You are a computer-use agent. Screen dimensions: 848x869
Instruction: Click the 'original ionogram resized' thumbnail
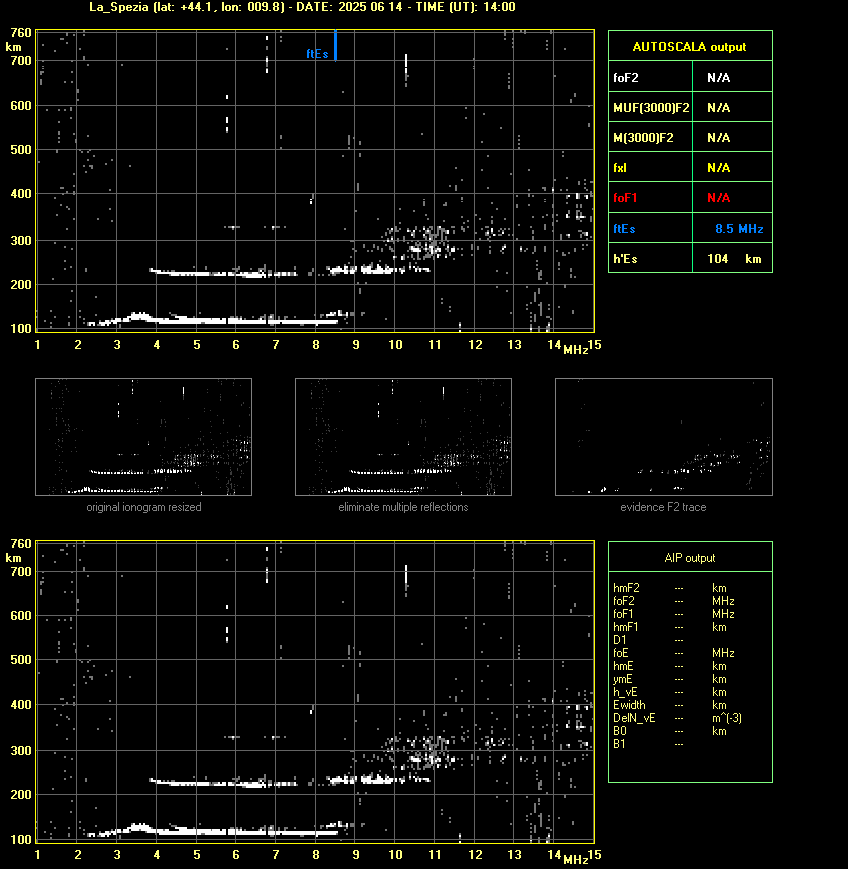[x=144, y=437]
